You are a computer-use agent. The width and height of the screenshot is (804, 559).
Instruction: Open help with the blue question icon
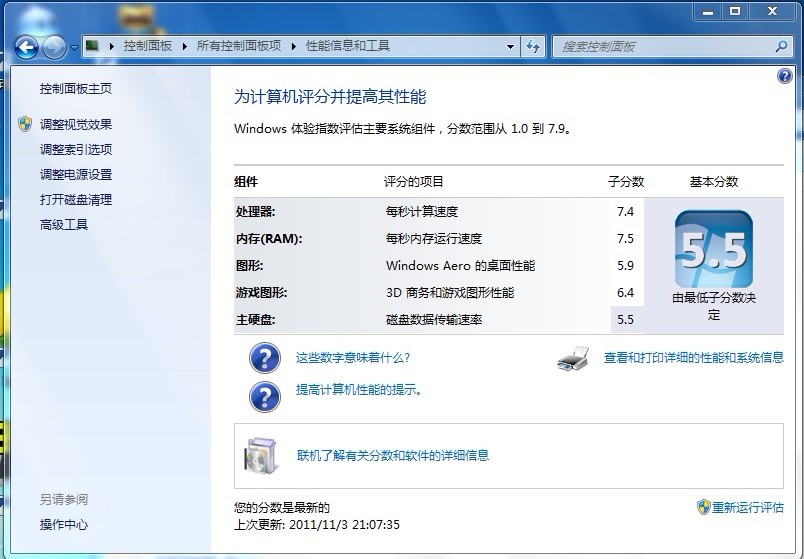(x=785, y=76)
